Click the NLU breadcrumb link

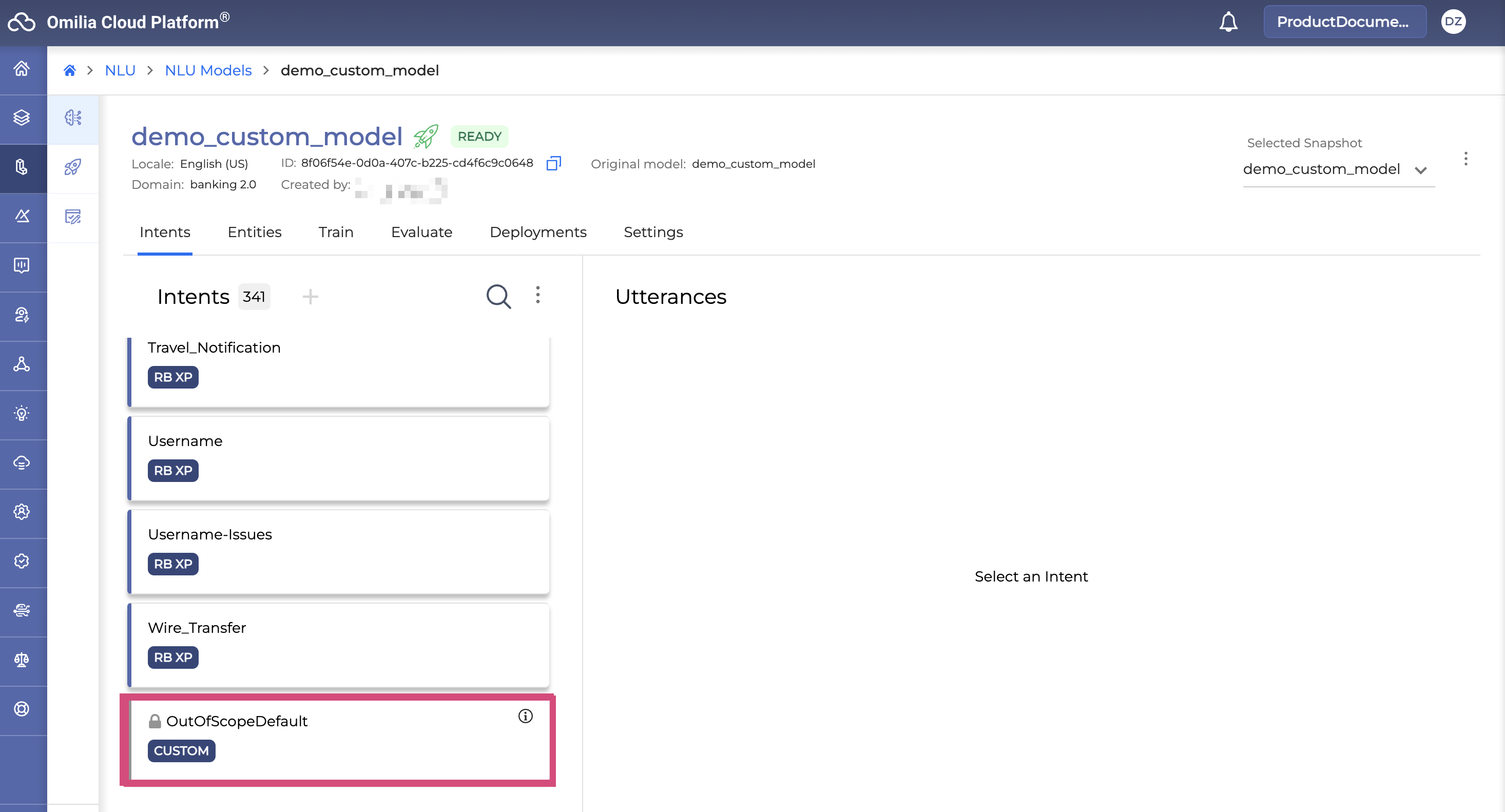(120, 71)
